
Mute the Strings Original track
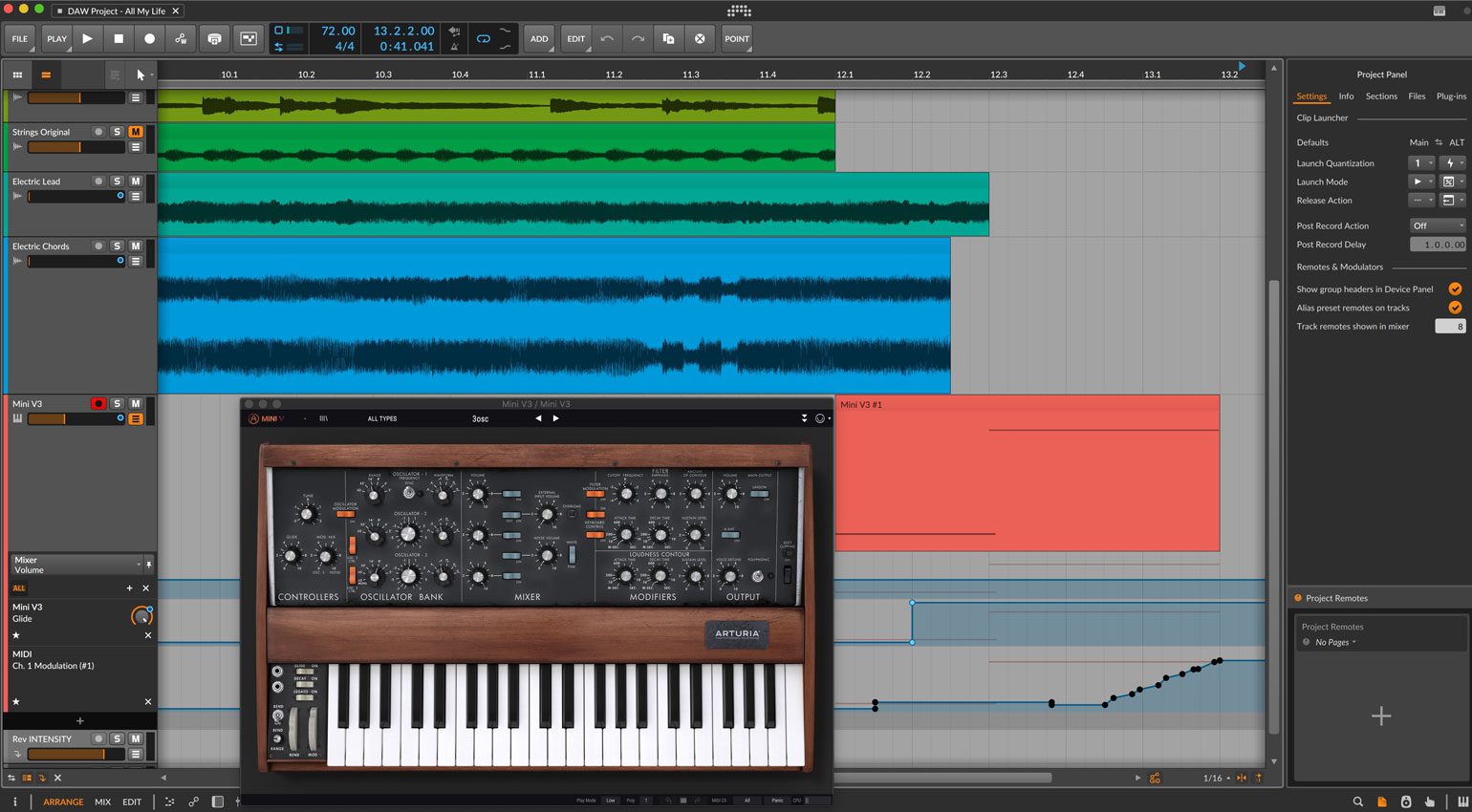[134, 132]
